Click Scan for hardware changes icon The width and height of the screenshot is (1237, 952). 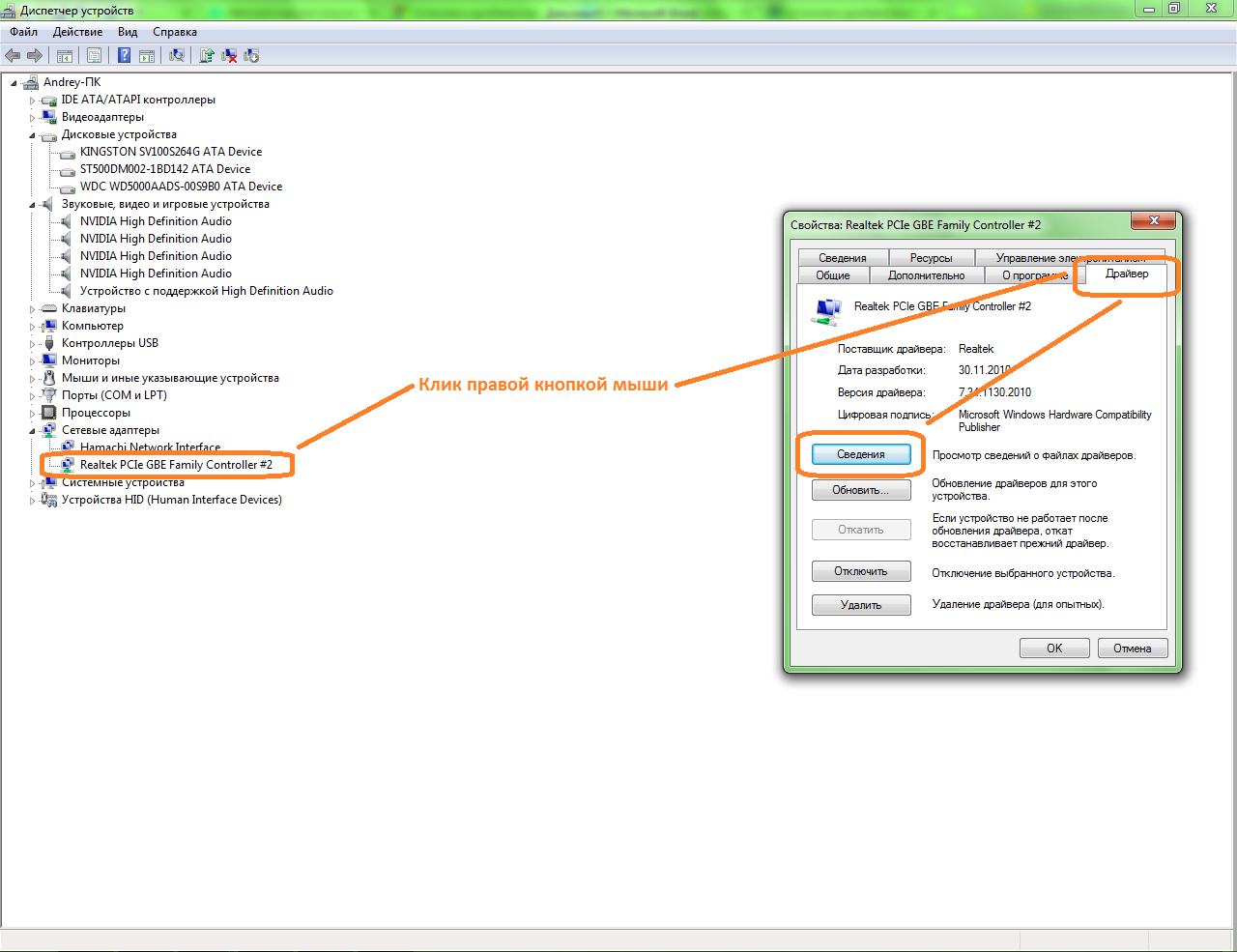pyautogui.click(x=176, y=56)
